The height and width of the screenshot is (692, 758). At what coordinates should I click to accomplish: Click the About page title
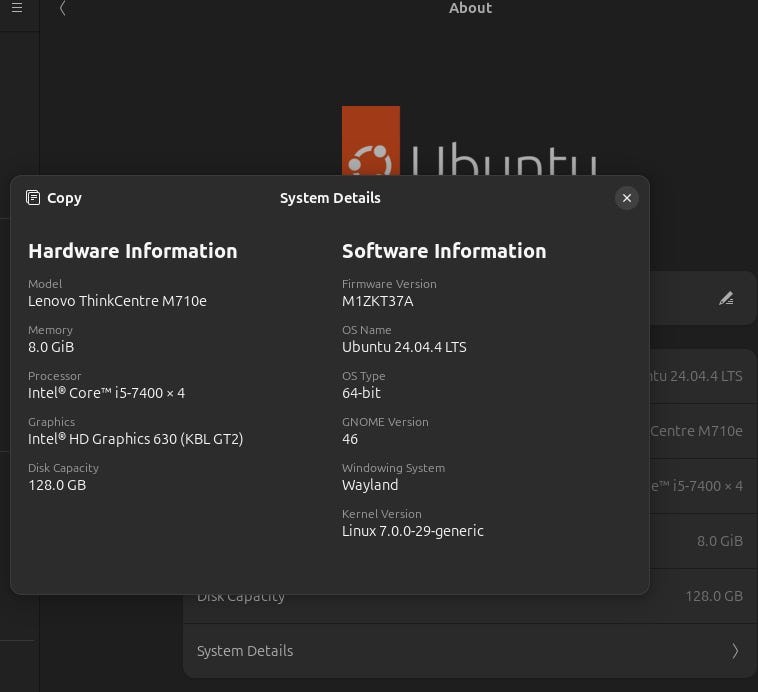[470, 8]
